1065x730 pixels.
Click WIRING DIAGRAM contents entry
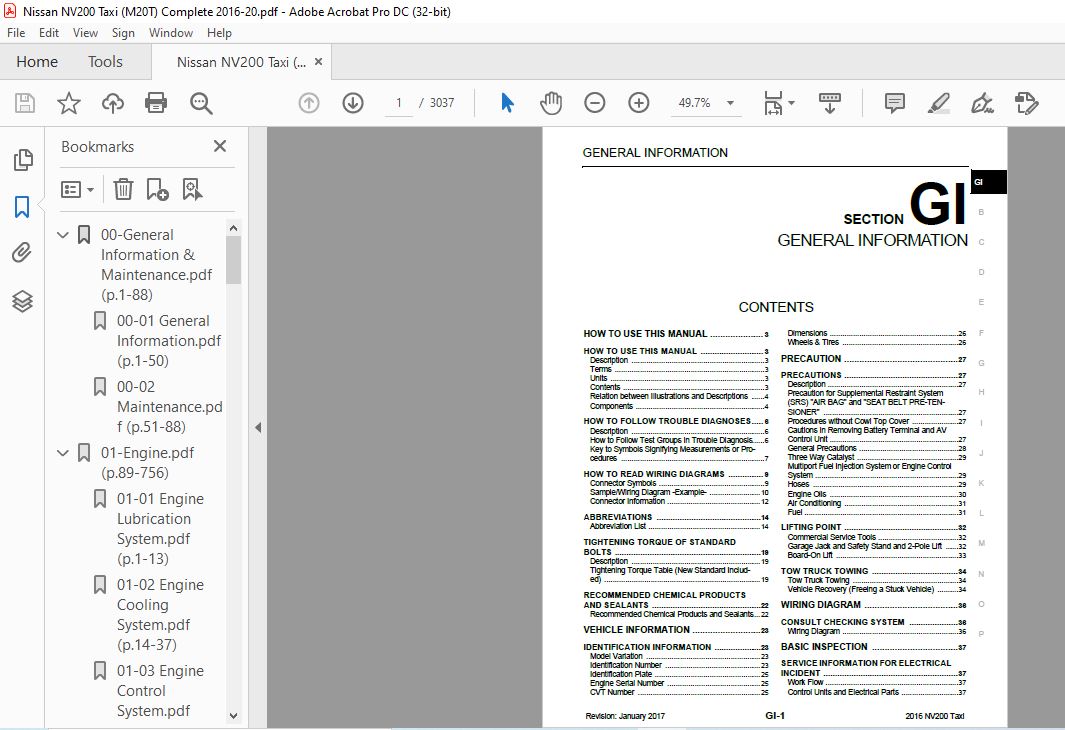[x=873, y=604]
